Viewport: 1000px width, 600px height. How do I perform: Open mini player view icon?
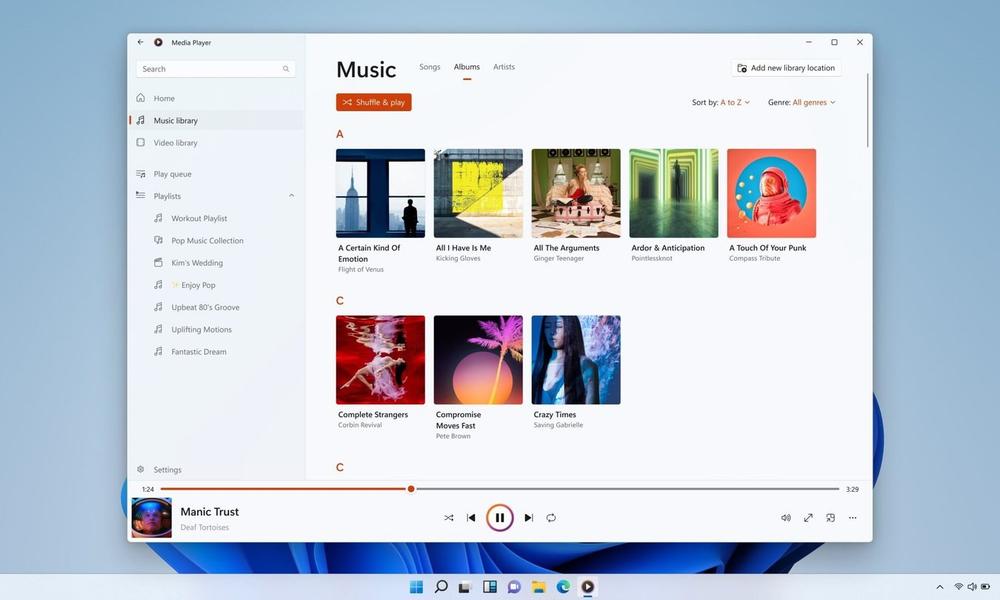830,518
